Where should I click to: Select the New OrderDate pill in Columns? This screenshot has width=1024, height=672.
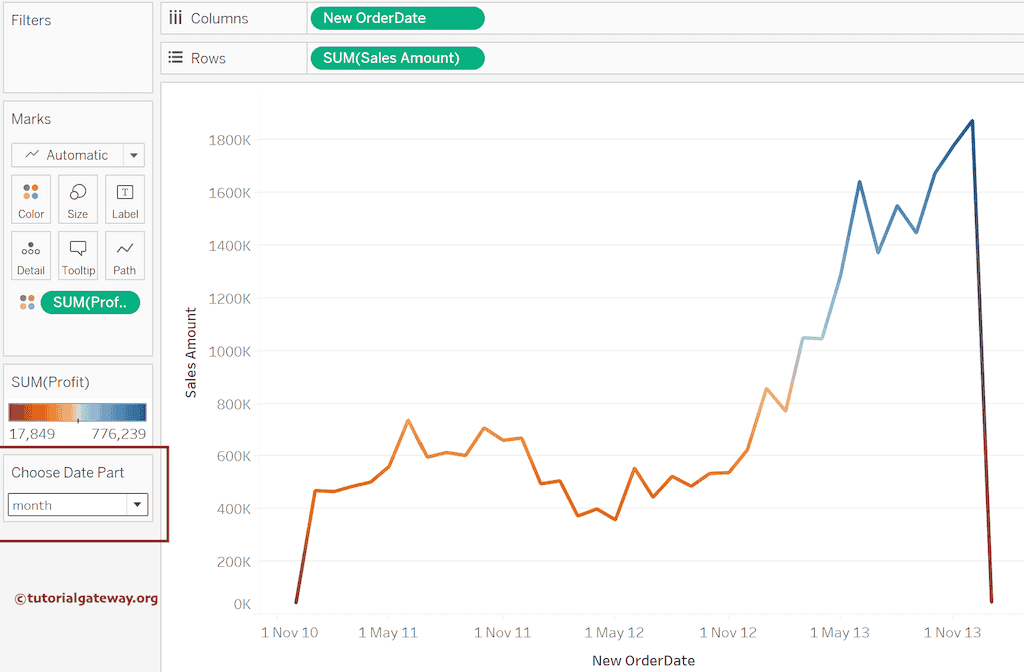(397, 18)
